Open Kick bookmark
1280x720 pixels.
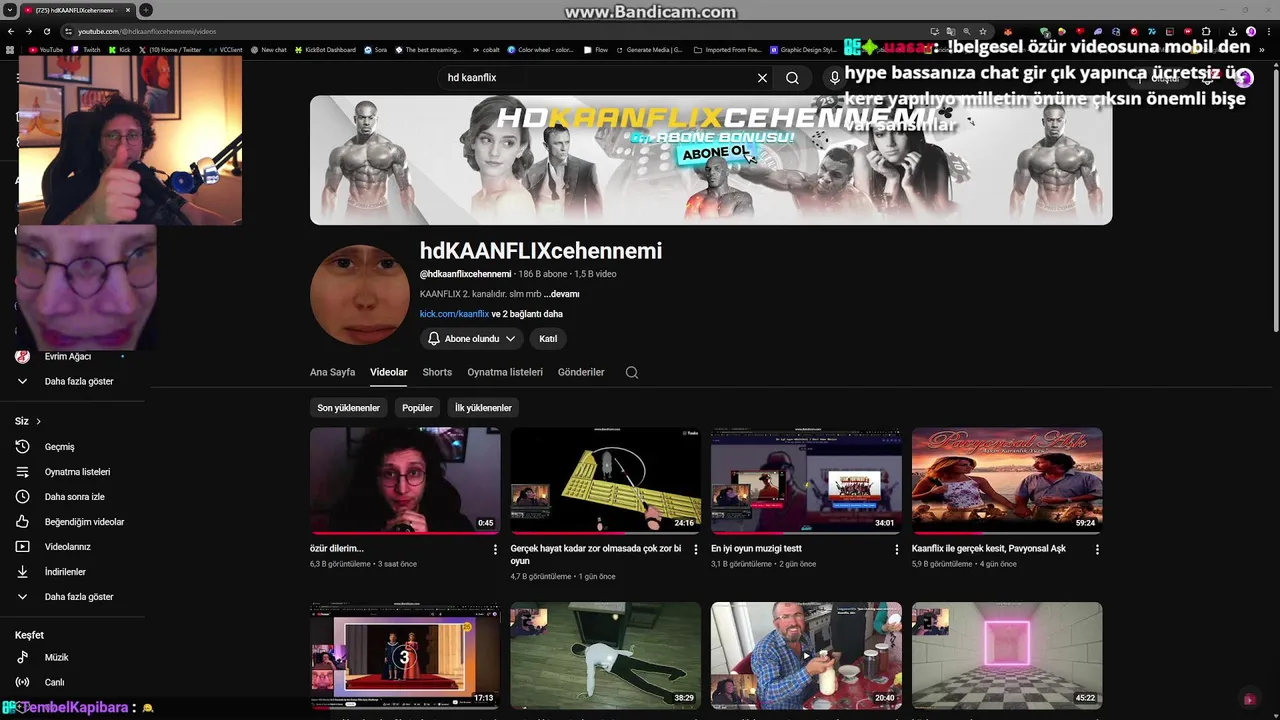click(x=120, y=49)
